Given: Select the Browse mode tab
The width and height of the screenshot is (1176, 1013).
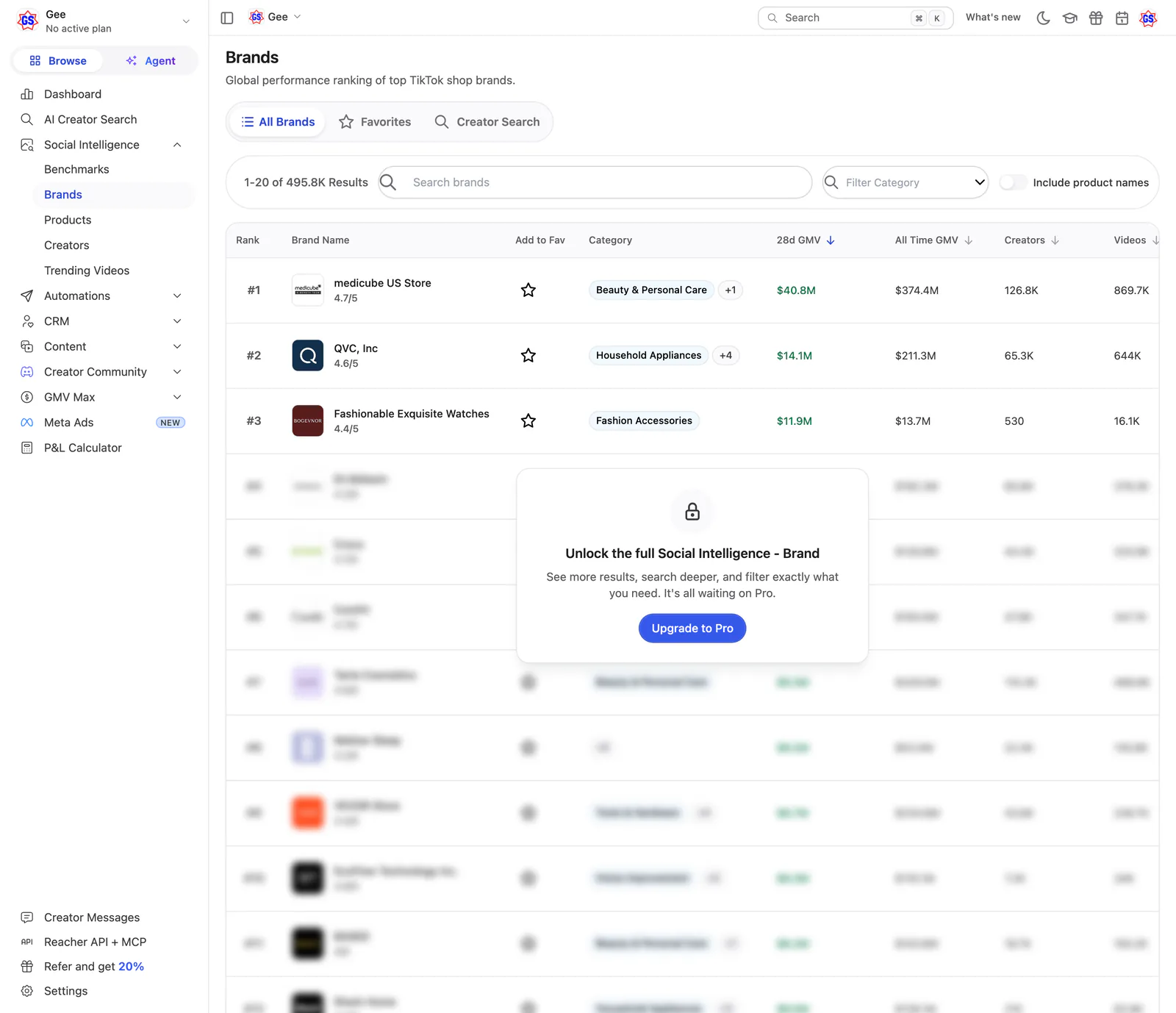Looking at the screenshot, I should pos(58,61).
